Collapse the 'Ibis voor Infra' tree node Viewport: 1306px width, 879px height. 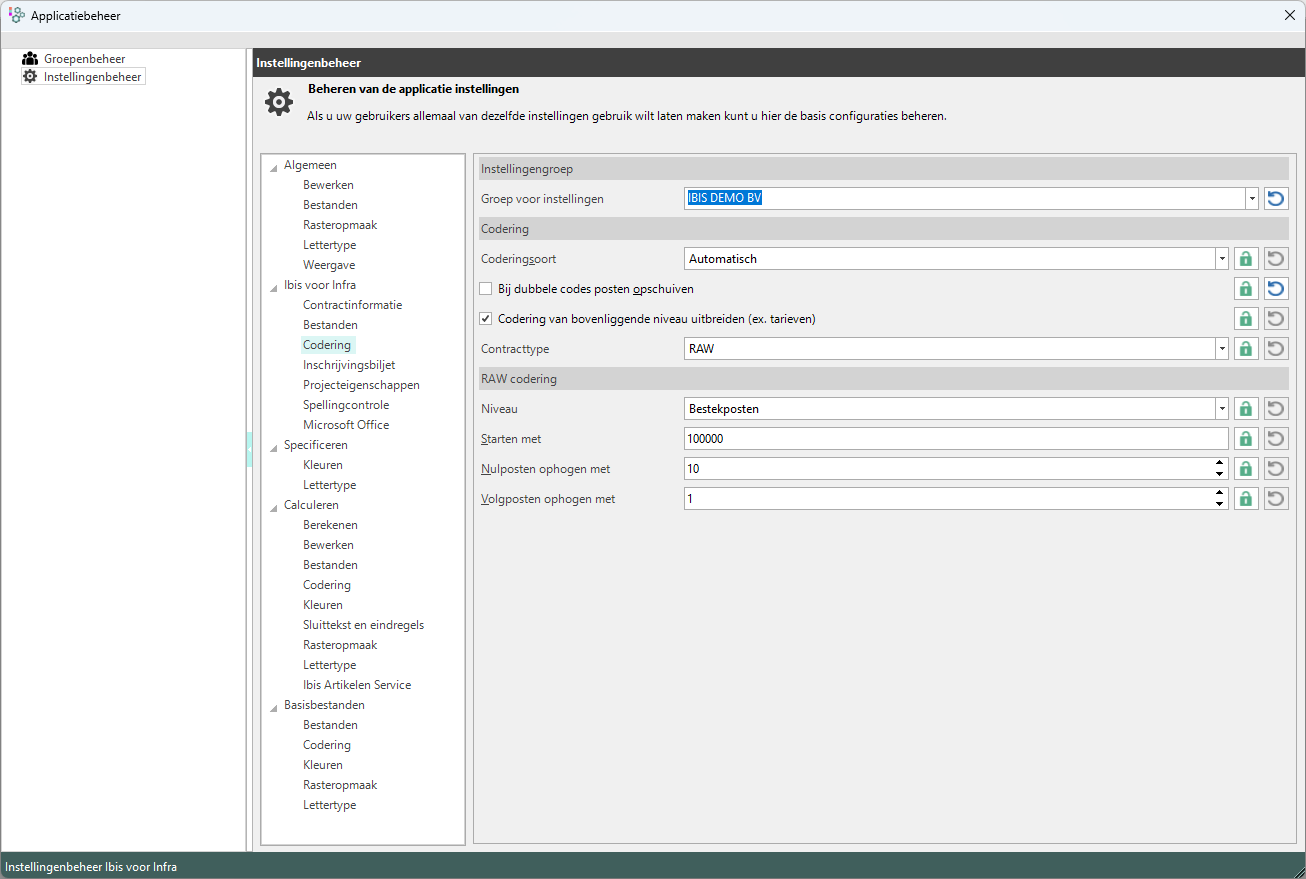tap(274, 286)
